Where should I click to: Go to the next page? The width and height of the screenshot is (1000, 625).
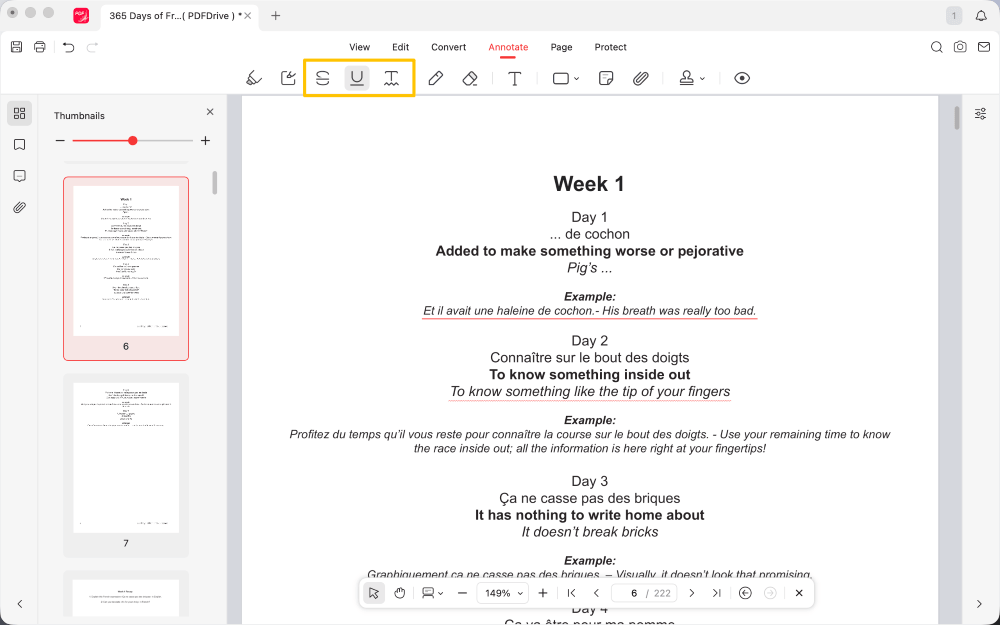coord(691,593)
